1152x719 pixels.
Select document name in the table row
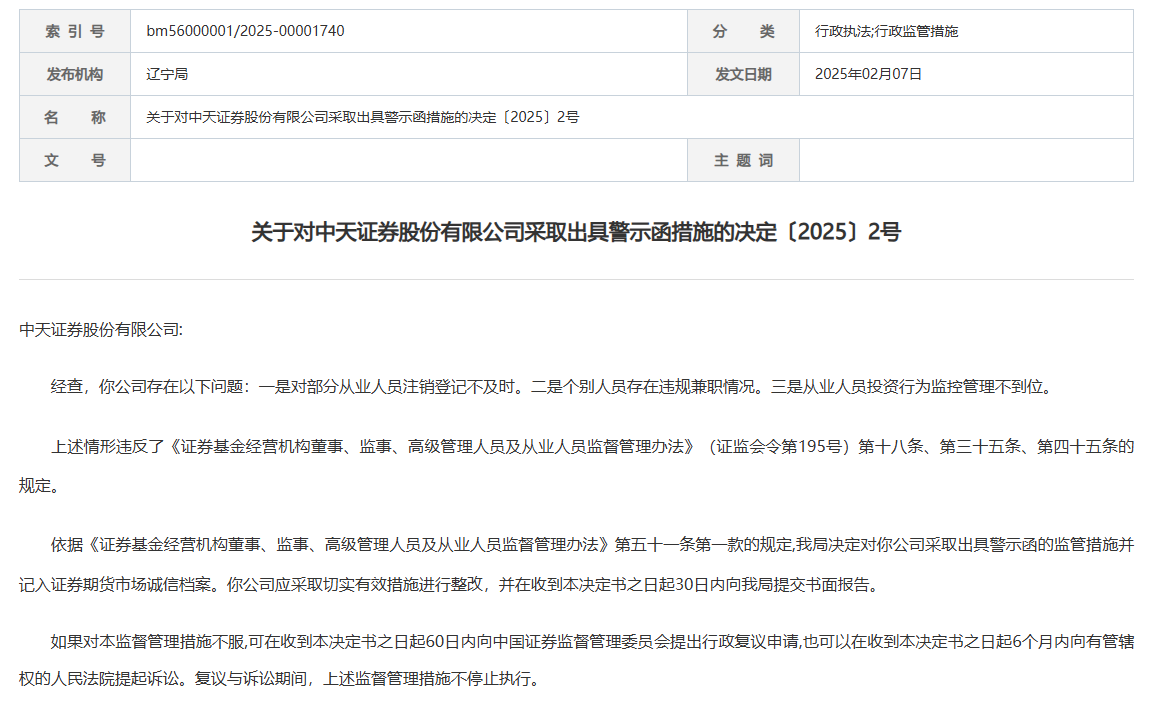pyautogui.click(x=362, y=117)
